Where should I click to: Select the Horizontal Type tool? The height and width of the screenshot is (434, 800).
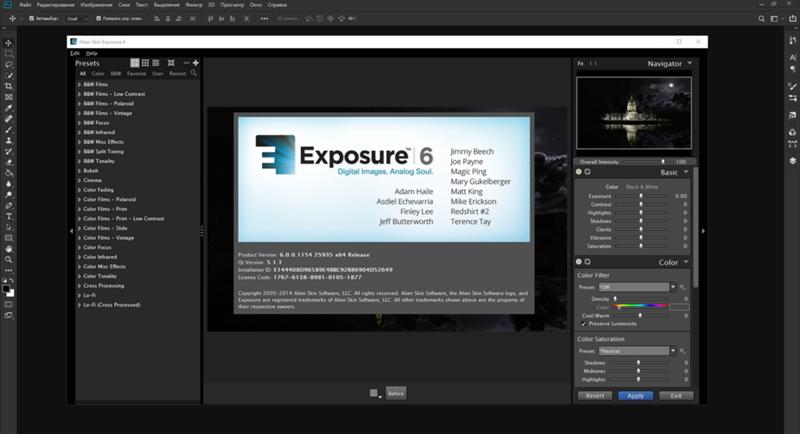9,216
